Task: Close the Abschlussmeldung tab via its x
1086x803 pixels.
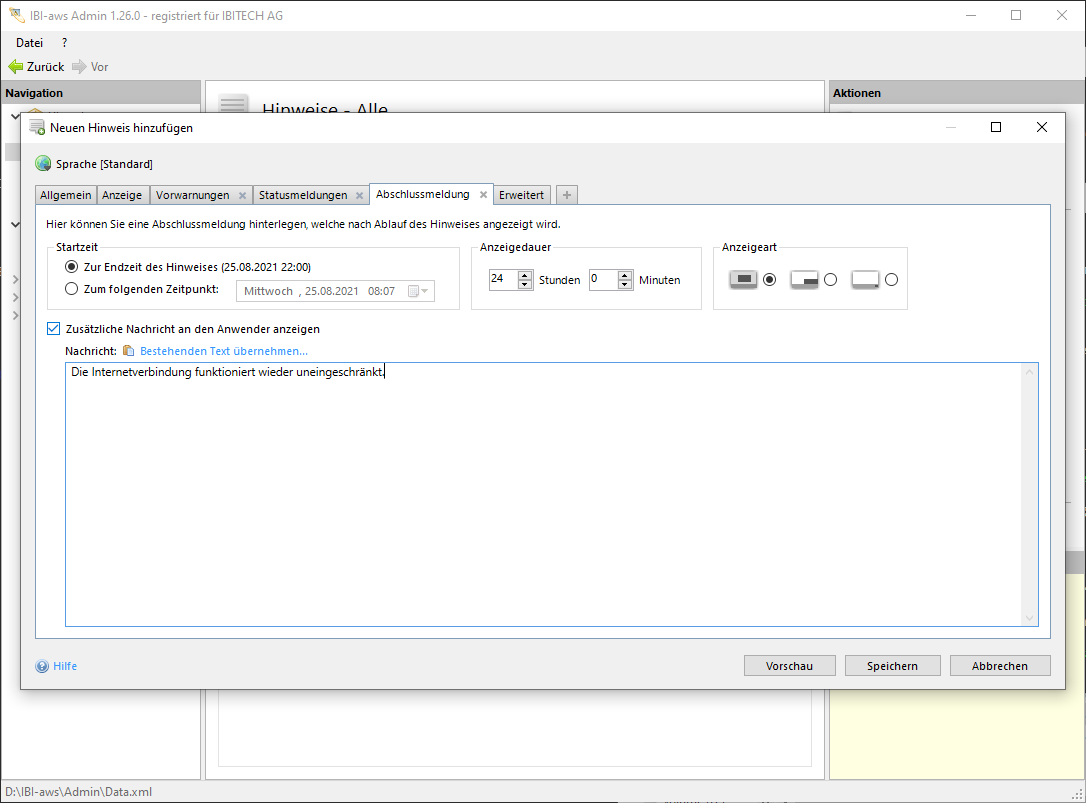Action: [x=483, y=195]
